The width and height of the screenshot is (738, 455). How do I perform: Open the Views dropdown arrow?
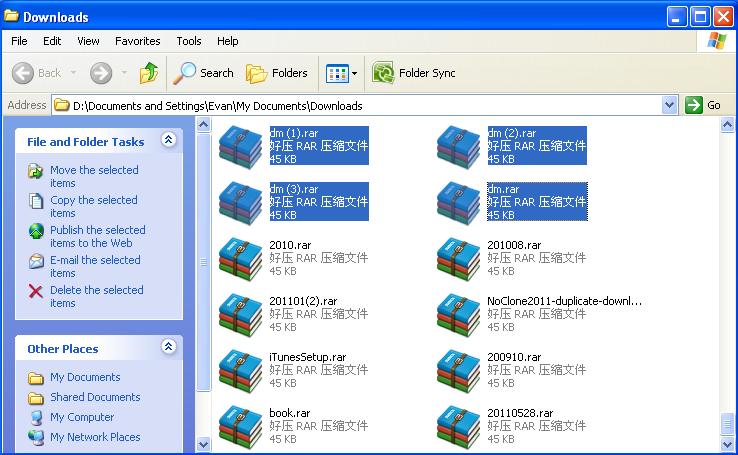click(x=354, y=73)
